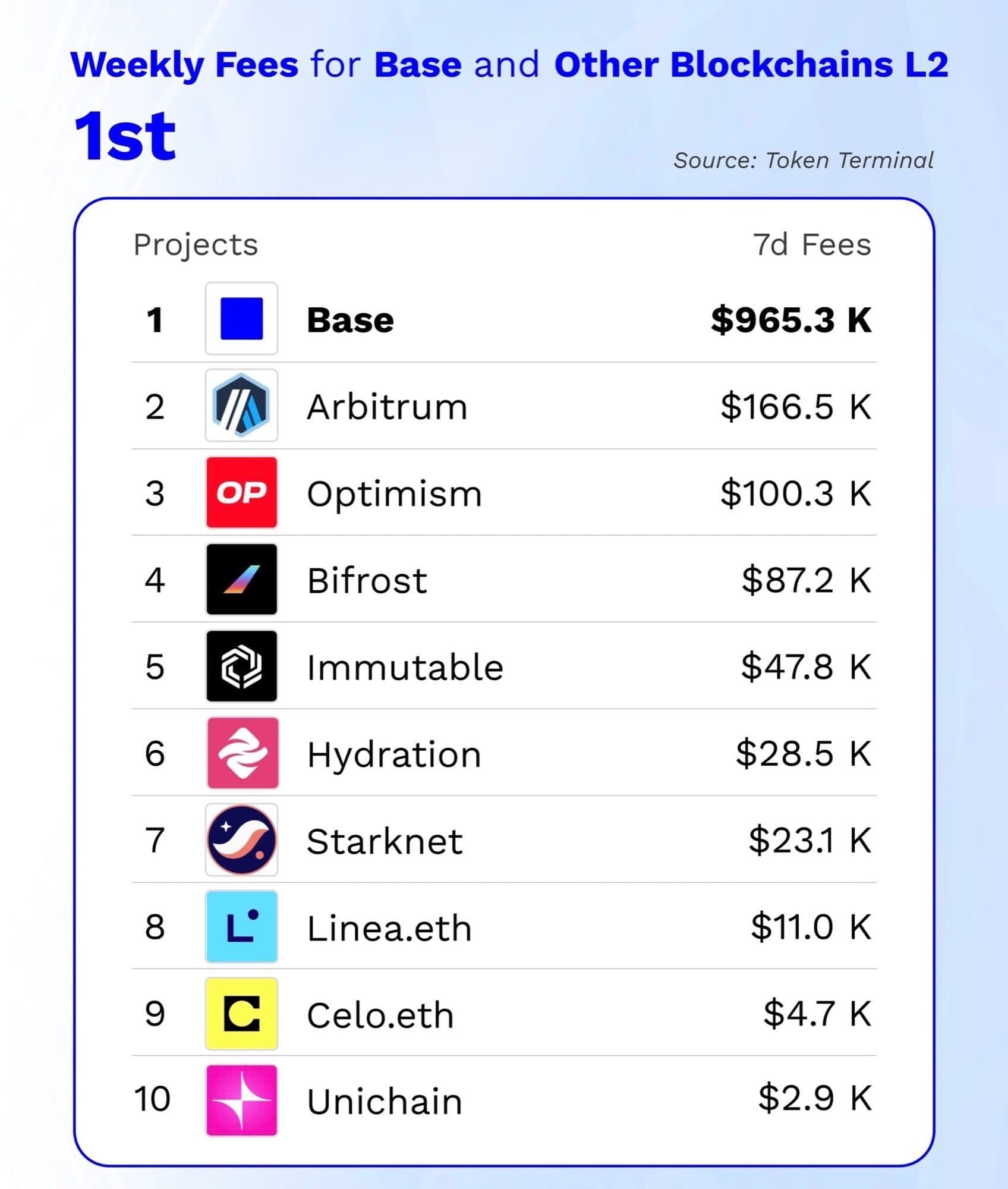Click the 7d Fees column header
The image size is (1008, 1189).
(x=812, y=244)
